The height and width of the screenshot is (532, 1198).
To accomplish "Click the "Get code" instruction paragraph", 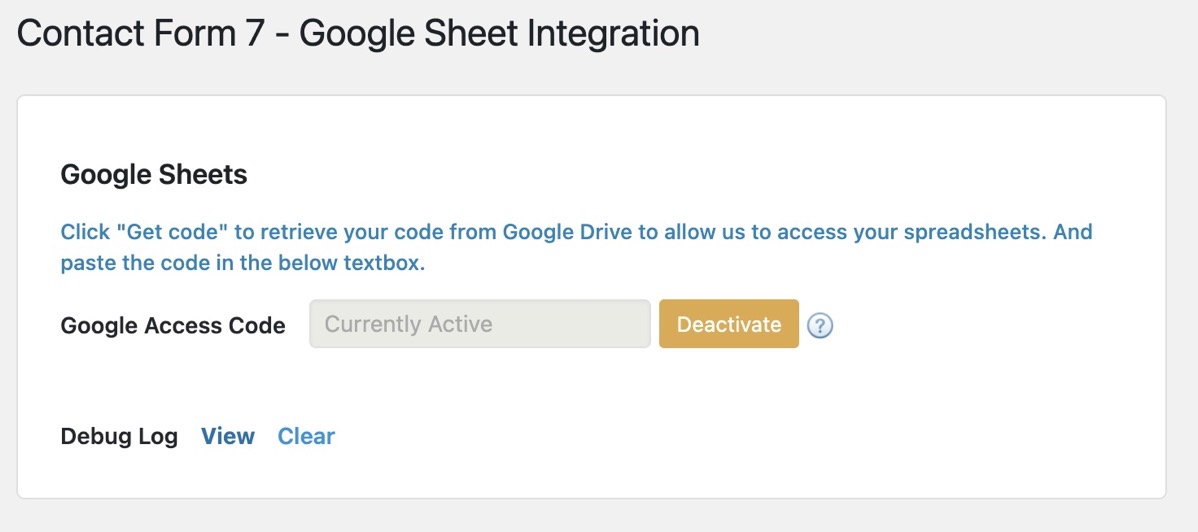I will pyautogui.click(x=577, y=248).
